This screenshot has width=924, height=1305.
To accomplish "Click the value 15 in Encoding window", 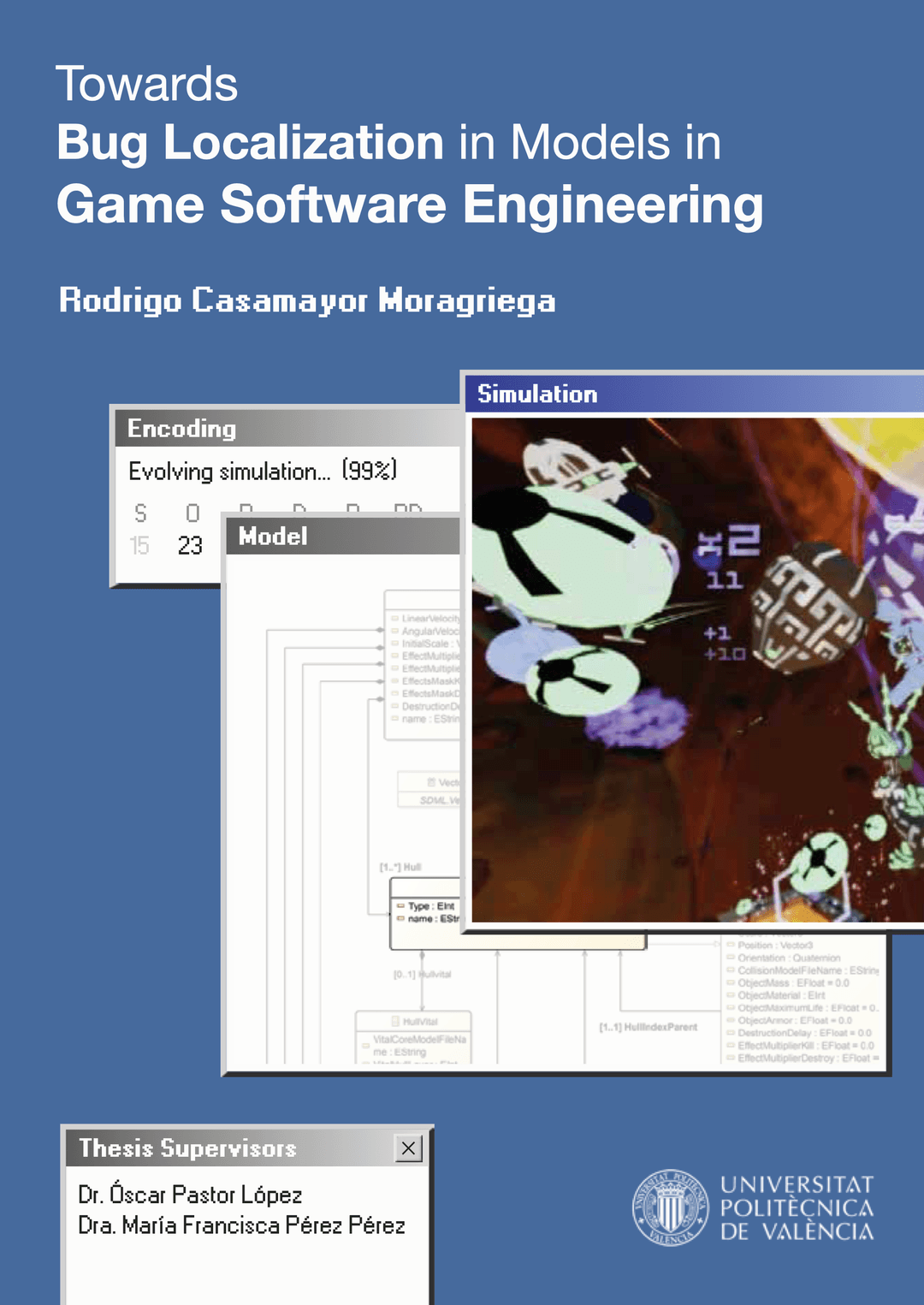I will (x=139, y=545).
